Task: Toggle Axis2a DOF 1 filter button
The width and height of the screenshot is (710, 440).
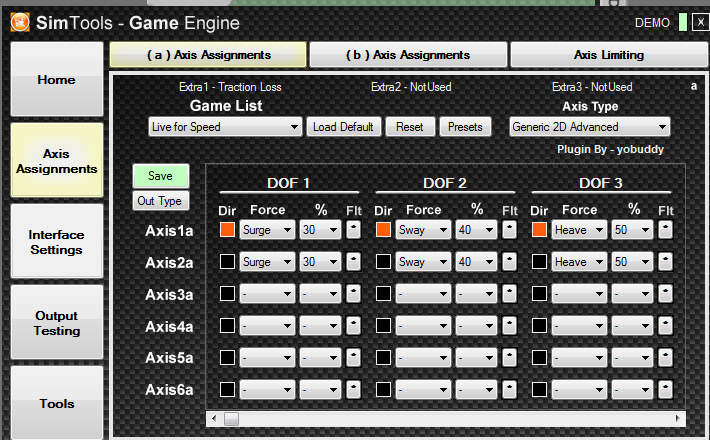Action: [353, 262]
